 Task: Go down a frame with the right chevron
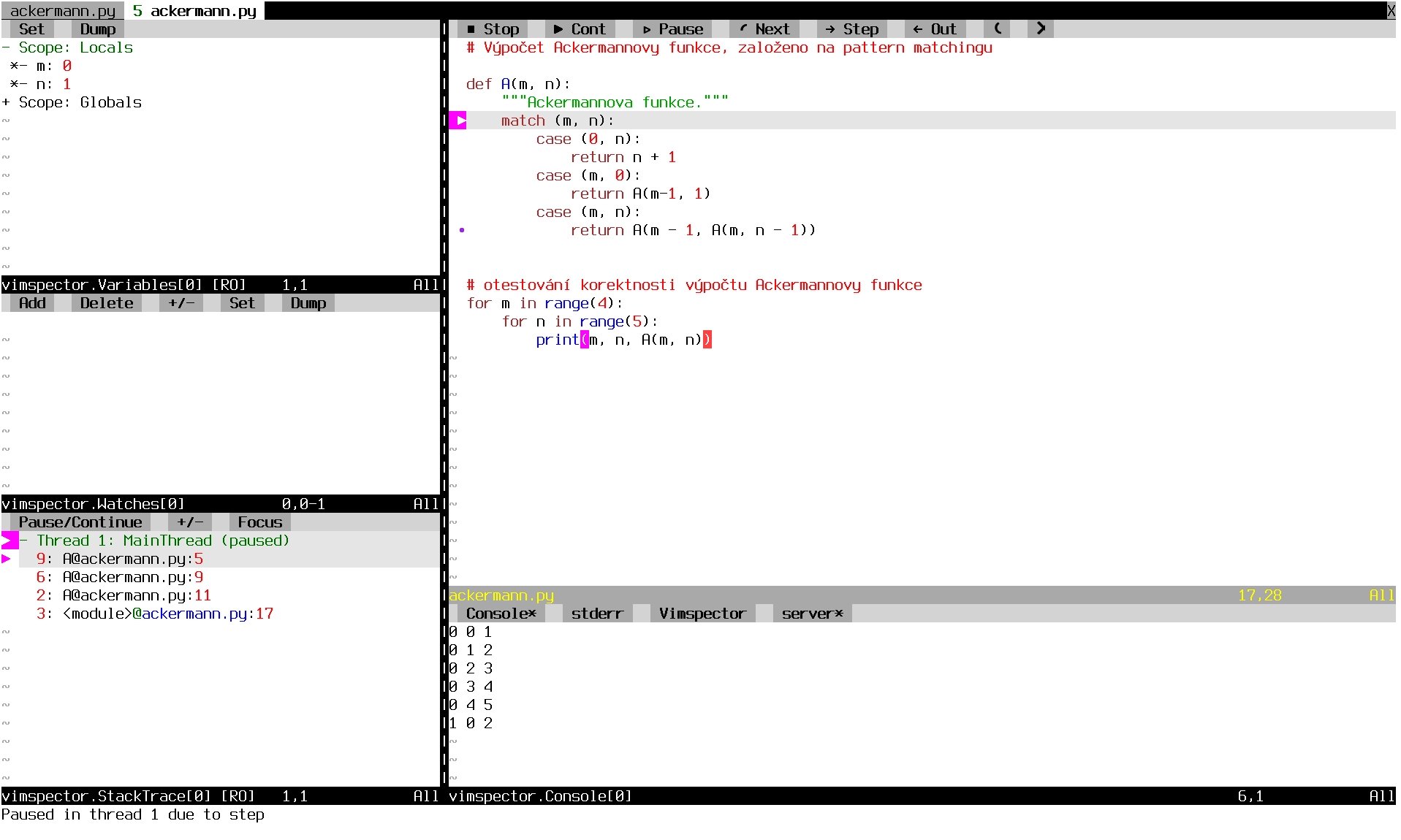pyautogui.click(x=1041, y=29)
